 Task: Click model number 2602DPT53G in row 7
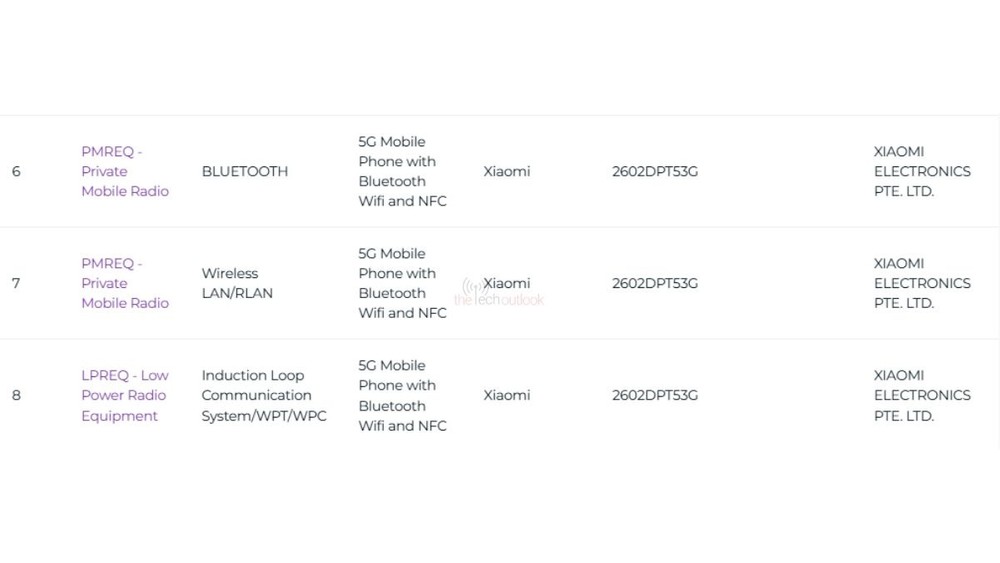[x=655, y=283]
